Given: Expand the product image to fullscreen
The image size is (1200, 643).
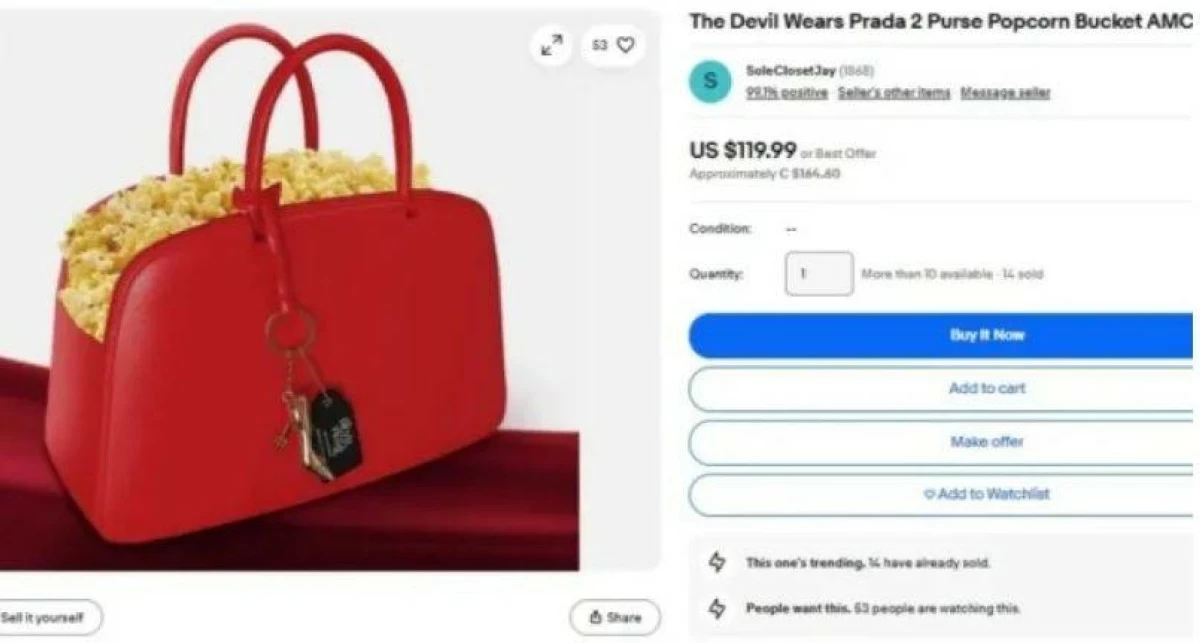Looking at the screenshot, I should pyautogui.click(x=552, y=45).
